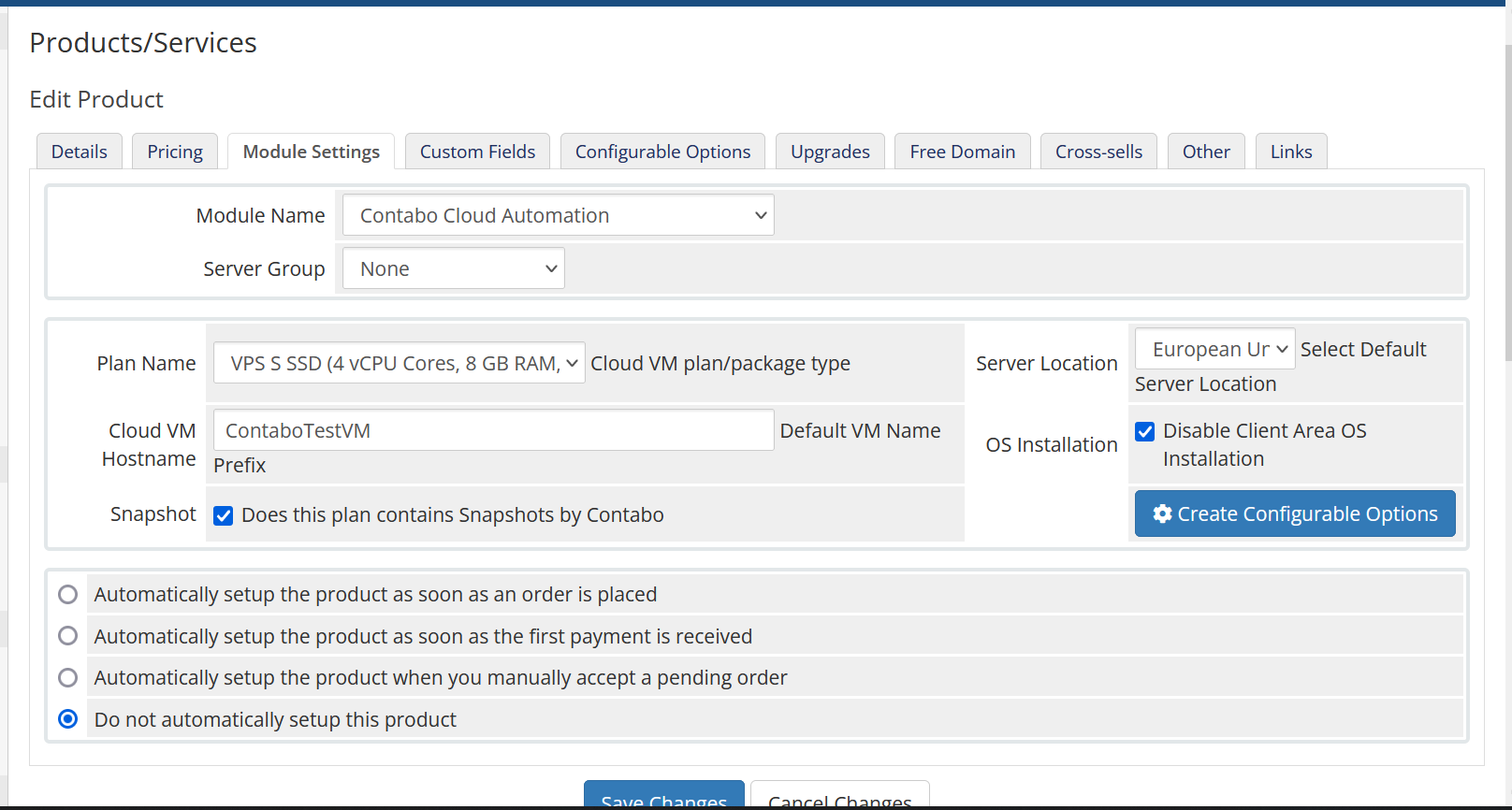Open the Custom Fields tab
This screenshot has height=810, width=1512.
point(477,152)
